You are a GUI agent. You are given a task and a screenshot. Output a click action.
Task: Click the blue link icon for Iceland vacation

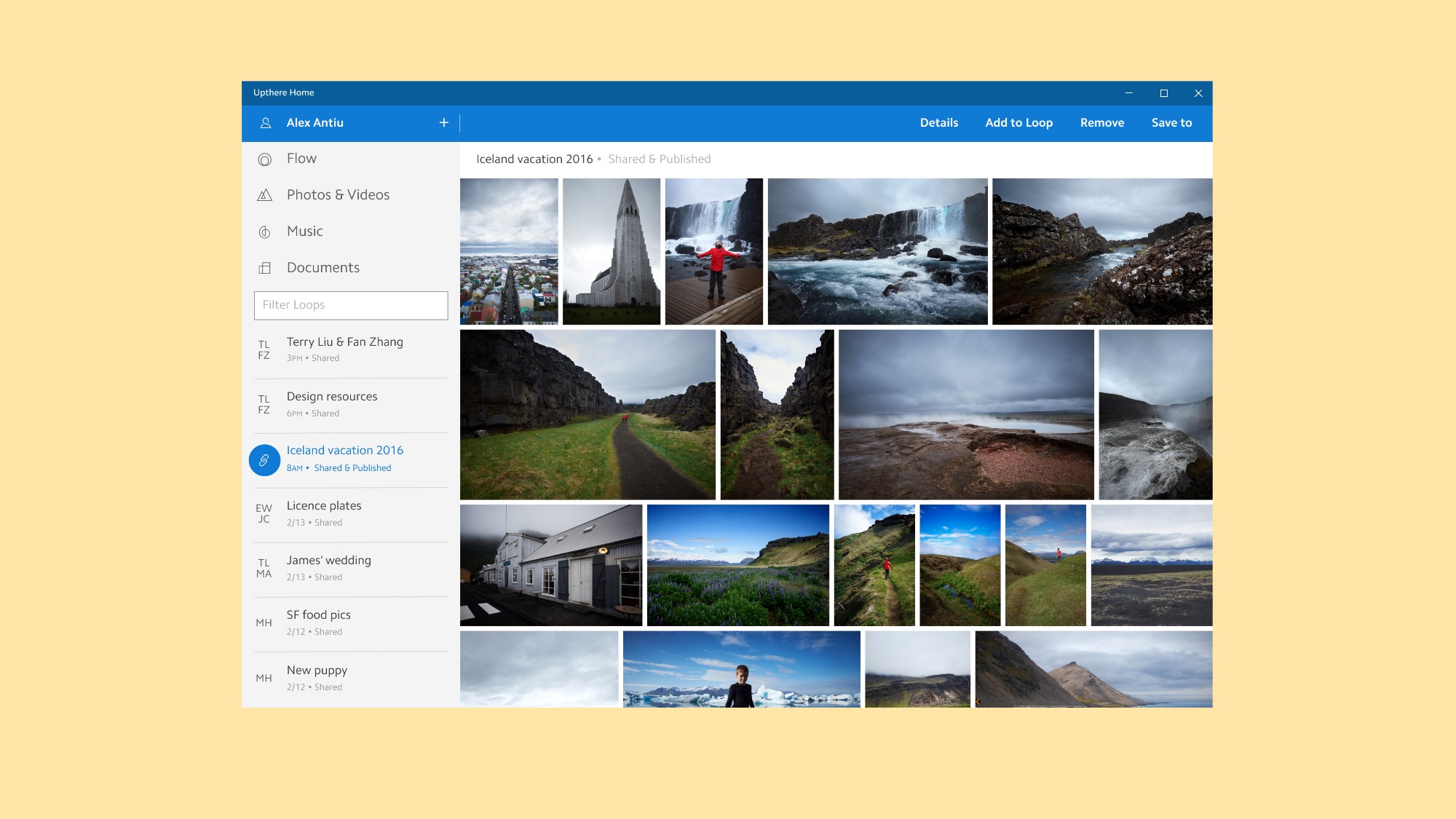pos(264,460)
